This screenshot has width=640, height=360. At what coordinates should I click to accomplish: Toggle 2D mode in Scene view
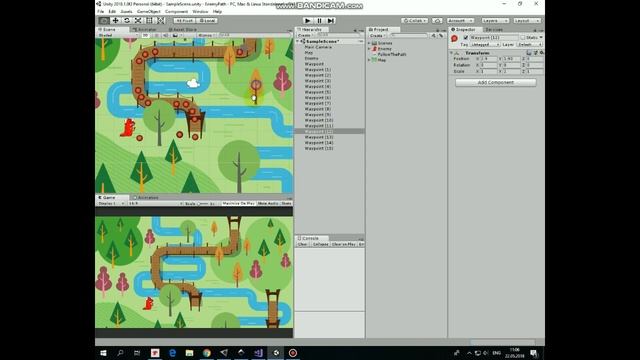pos(145,36)
